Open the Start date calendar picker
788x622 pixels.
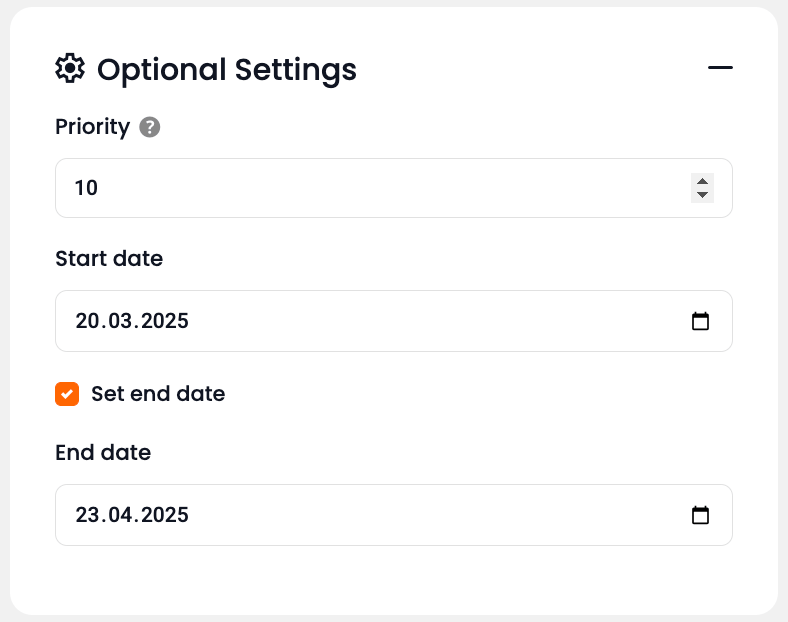tap(701, 321)
